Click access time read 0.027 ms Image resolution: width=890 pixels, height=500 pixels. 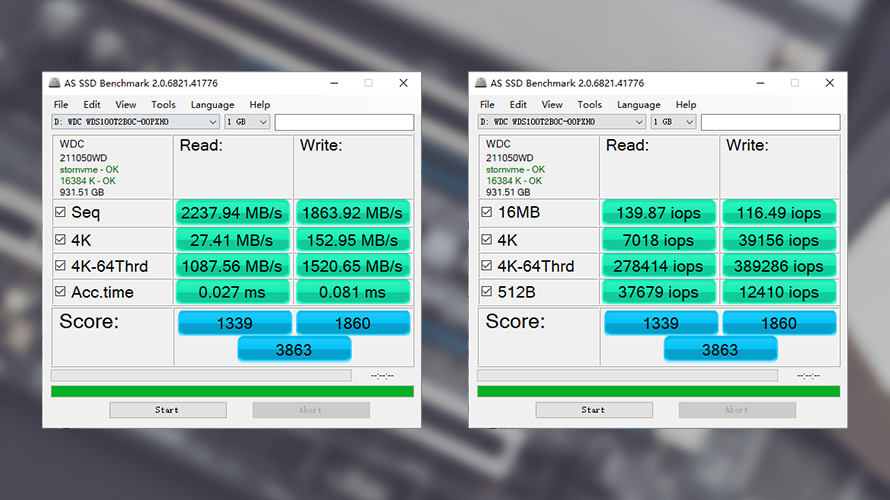tap(233, 292)
